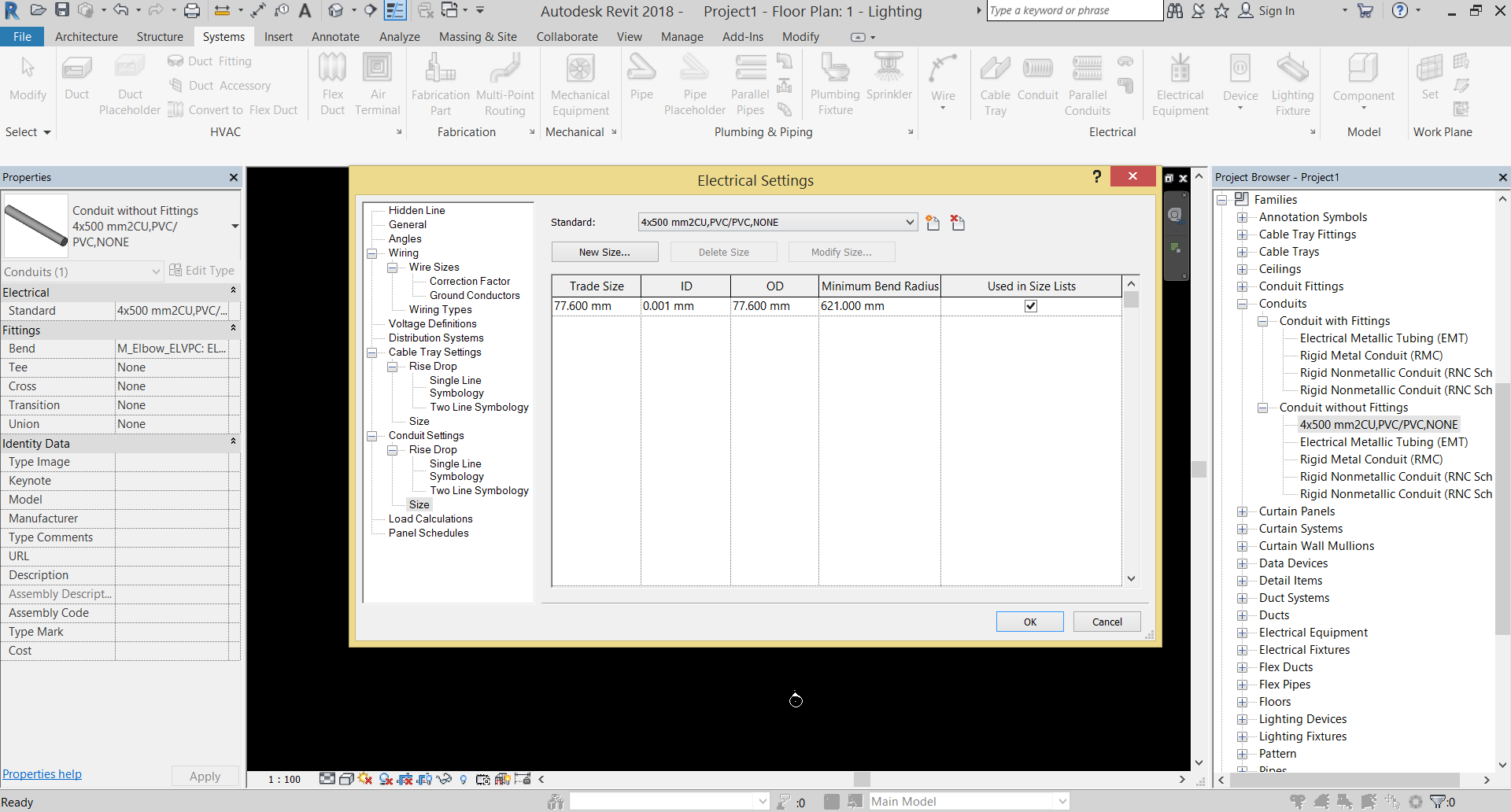Click the Modify arrow tool

(28, 79)
